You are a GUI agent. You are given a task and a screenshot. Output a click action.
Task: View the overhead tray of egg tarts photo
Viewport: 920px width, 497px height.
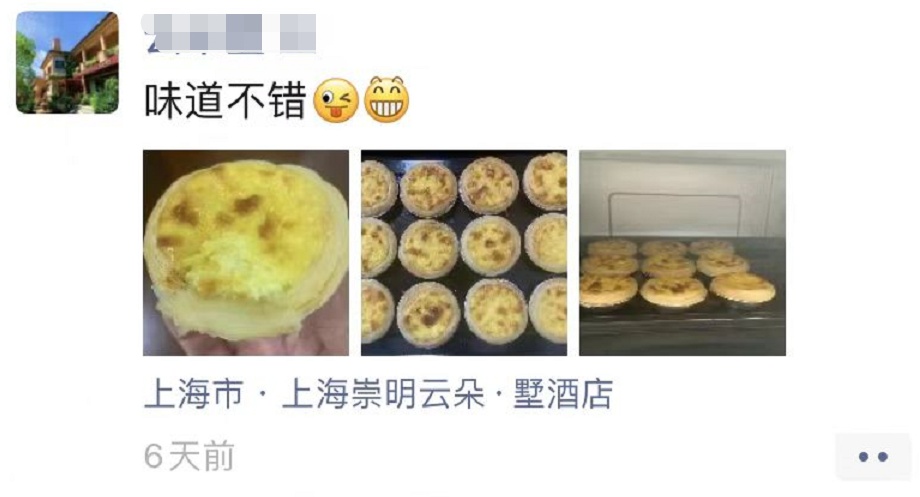(x=464, y=253)
